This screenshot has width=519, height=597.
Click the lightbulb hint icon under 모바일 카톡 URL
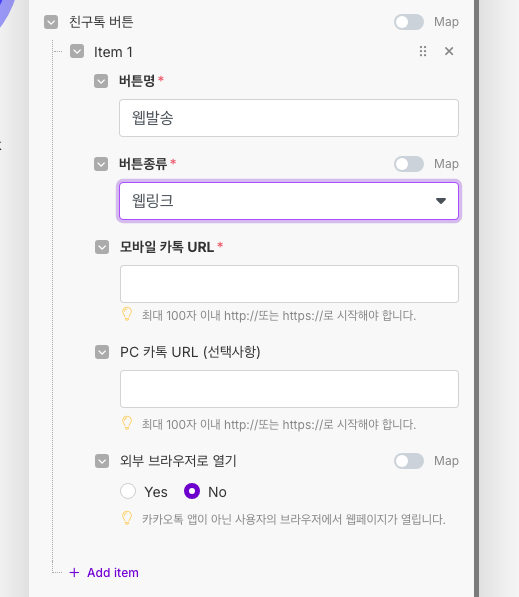(127, 314)
